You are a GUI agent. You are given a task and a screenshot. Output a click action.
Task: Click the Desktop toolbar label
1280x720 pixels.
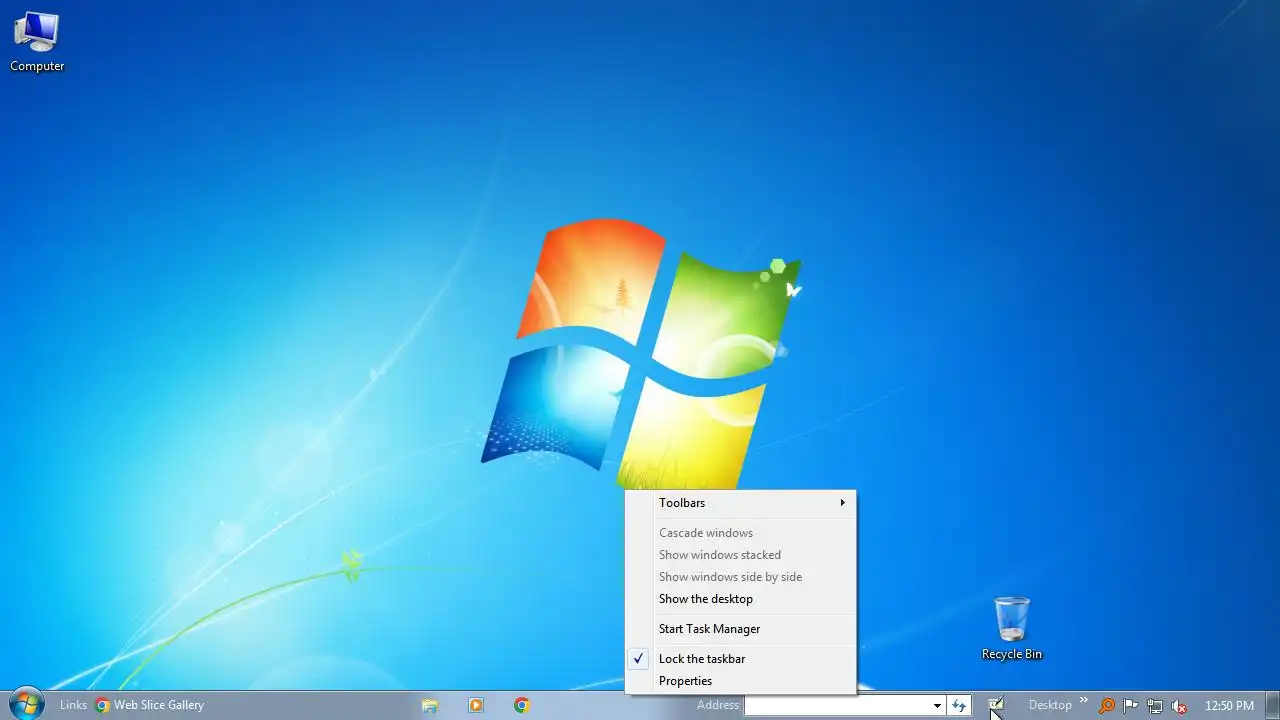(x=1050, y=705)
